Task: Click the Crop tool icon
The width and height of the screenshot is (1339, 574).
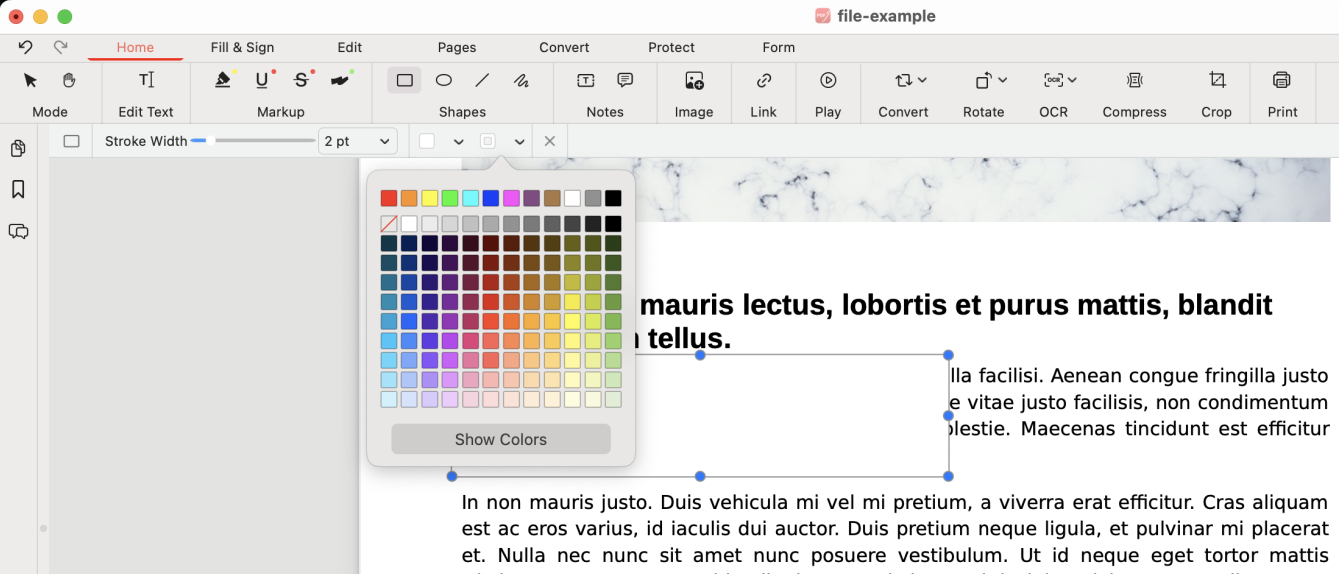Action: pos(1217,80)
